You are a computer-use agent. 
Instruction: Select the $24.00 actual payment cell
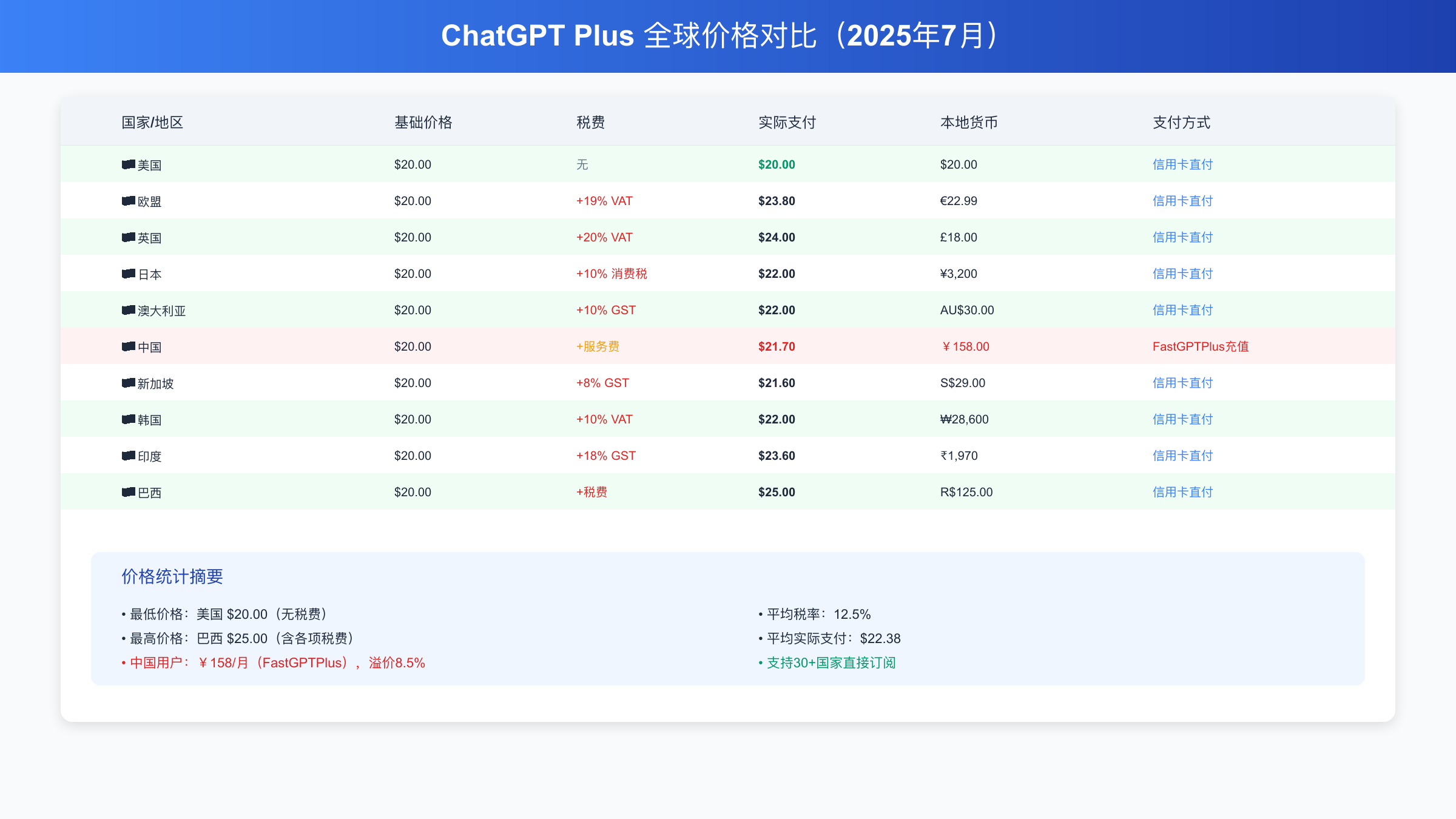pyautogui.click(x=777, y=237)
